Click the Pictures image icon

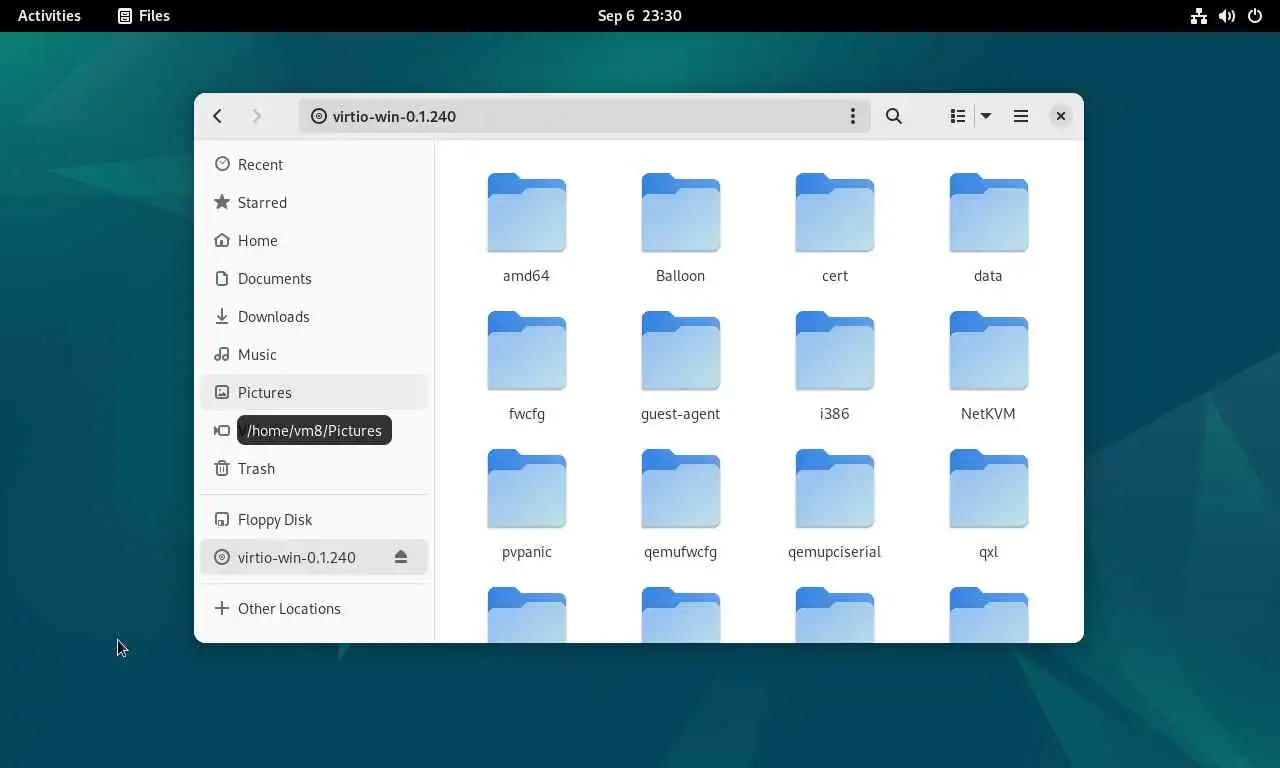pyautogui.click(x=222, y=392)
